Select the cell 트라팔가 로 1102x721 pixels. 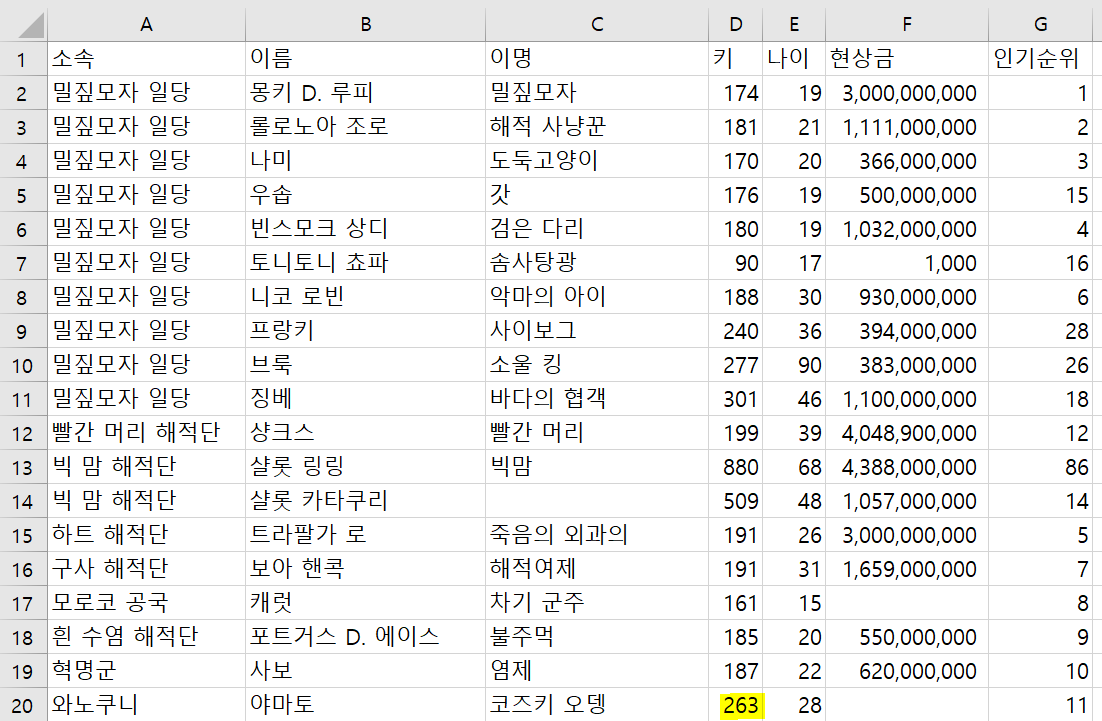click(x=365, y=534)
